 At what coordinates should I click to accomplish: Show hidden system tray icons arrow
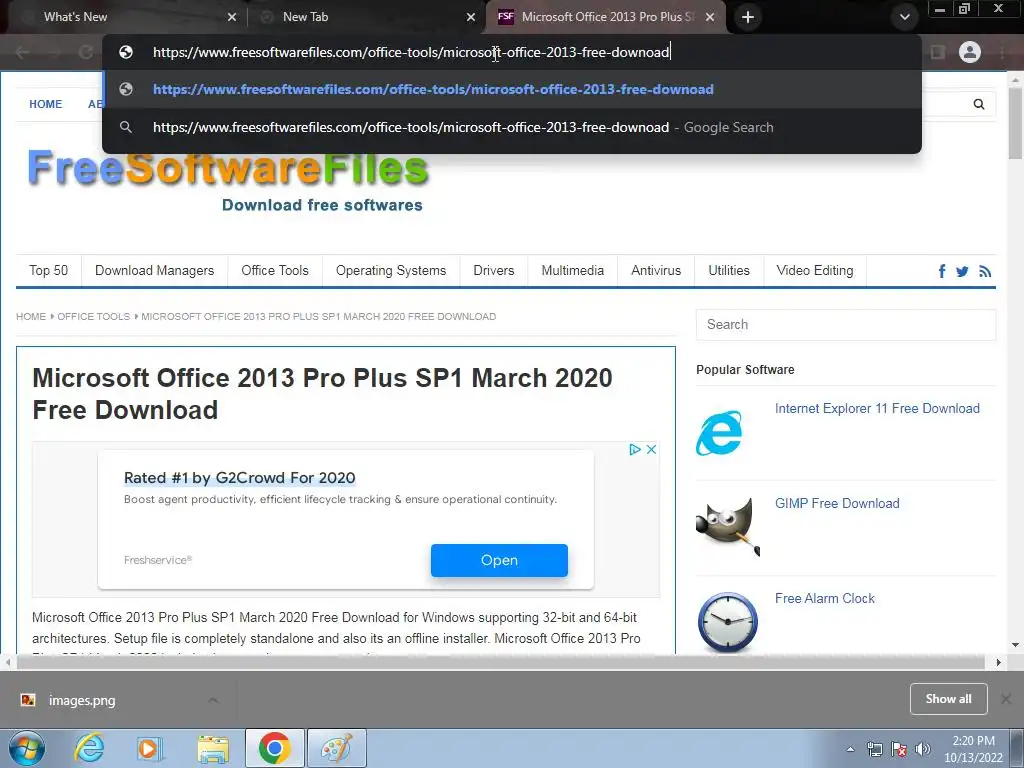[x=850, y=749]
